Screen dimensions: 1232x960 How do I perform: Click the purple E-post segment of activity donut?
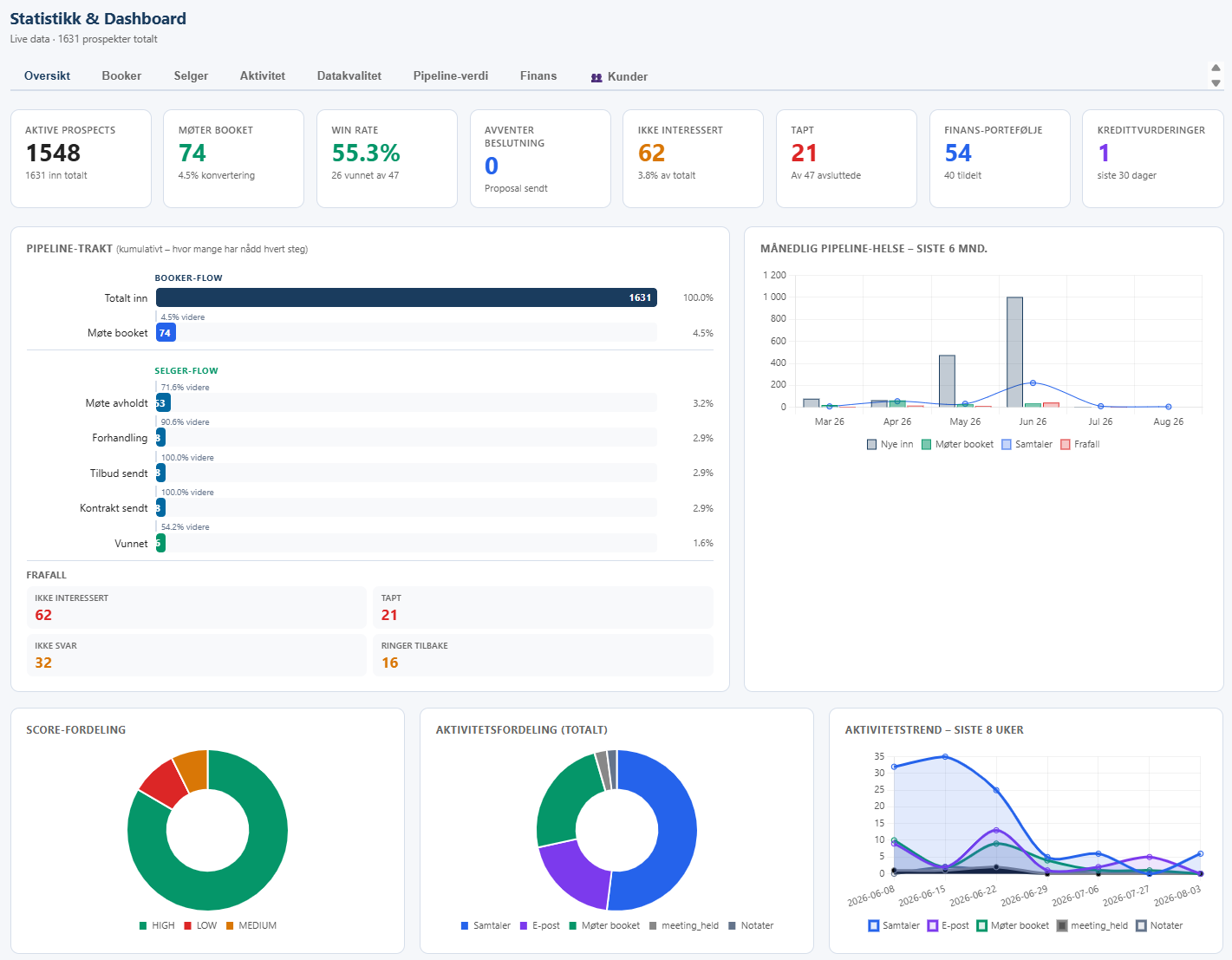577,872
